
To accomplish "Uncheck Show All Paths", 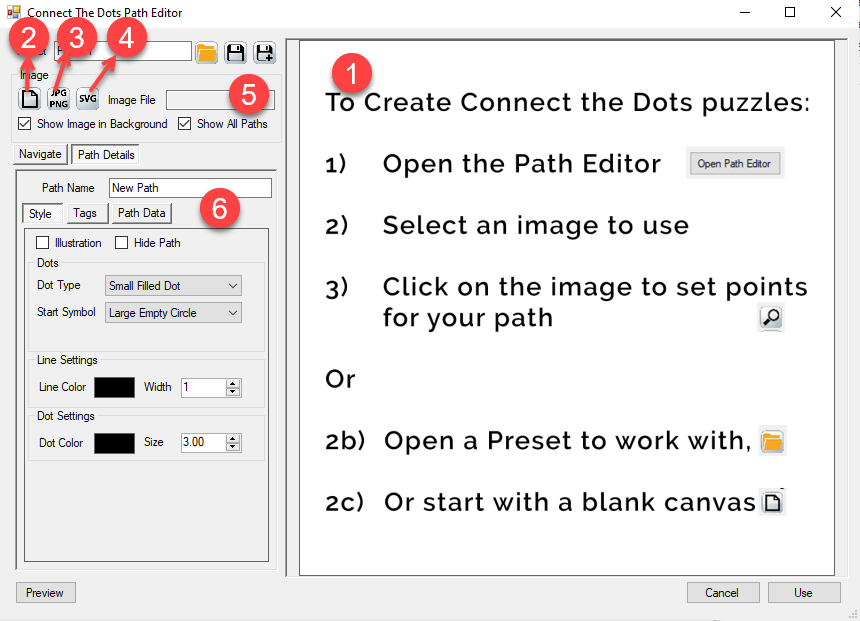I will point(186,124).
